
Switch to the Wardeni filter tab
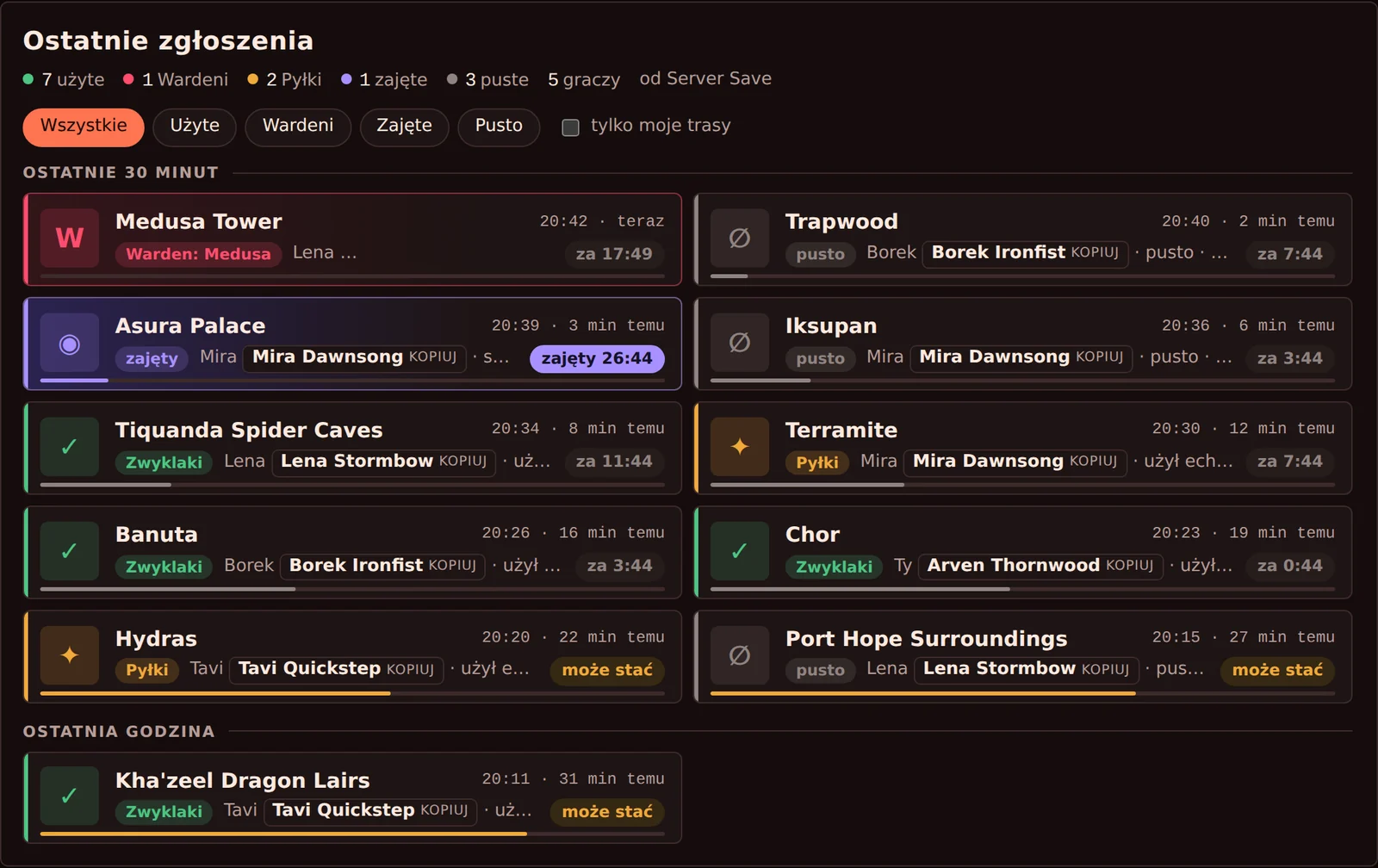pyautogui.click(x=298, y=127)
